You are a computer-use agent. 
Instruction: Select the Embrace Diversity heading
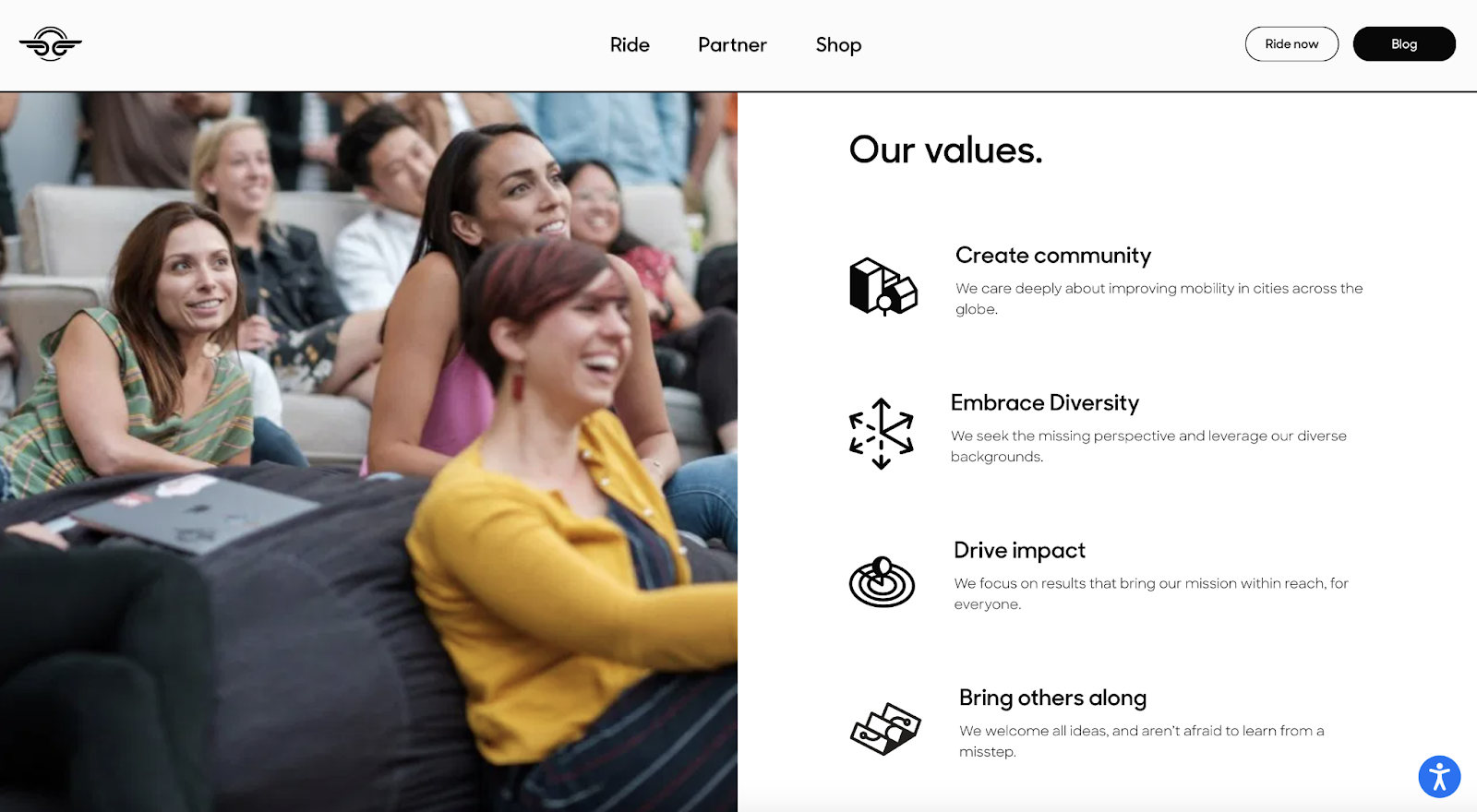pos(1045,403)
